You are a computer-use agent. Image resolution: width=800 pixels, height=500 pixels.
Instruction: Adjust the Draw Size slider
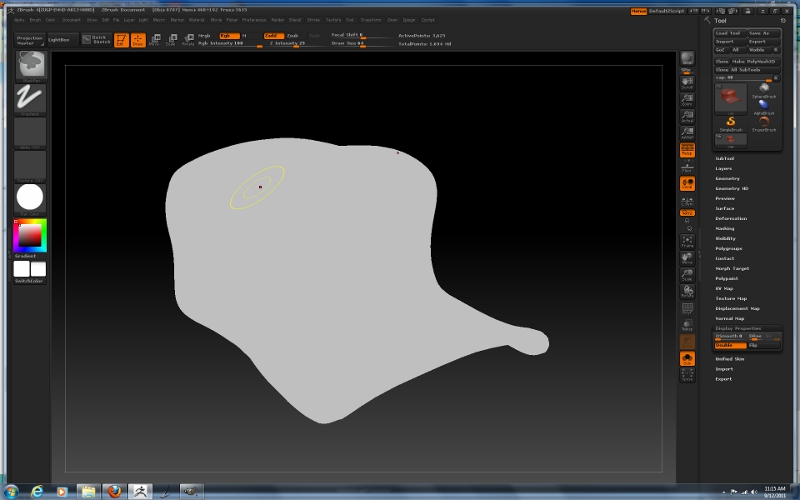(361, 44)
